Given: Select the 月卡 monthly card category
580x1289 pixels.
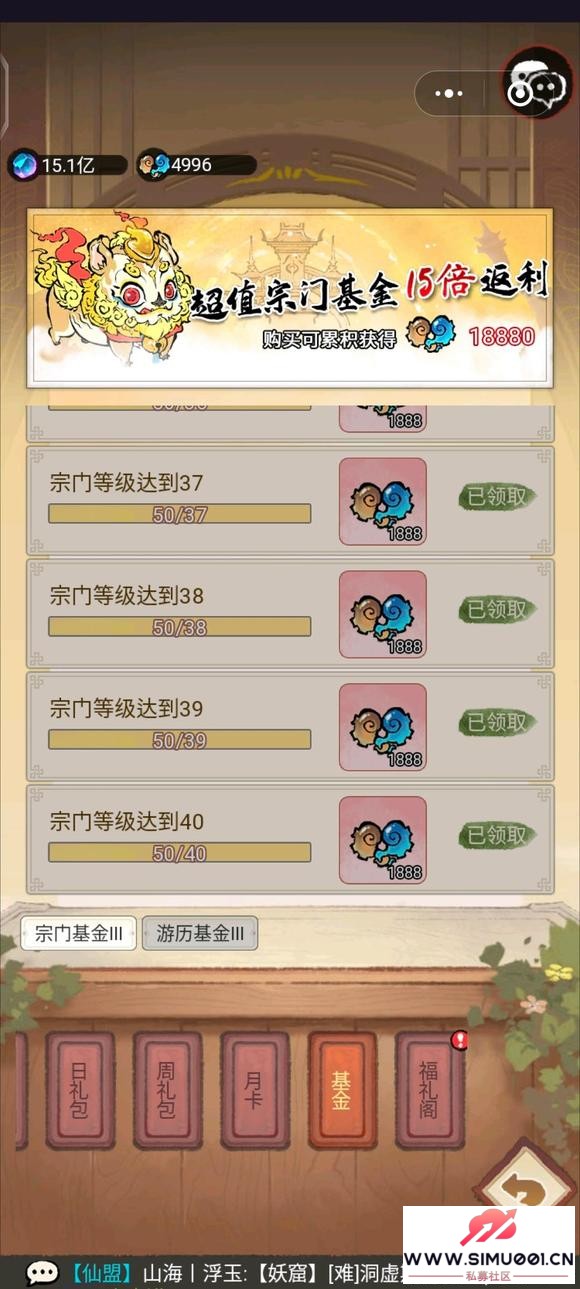Looking at the screenshot, I should coord(255,1090).
